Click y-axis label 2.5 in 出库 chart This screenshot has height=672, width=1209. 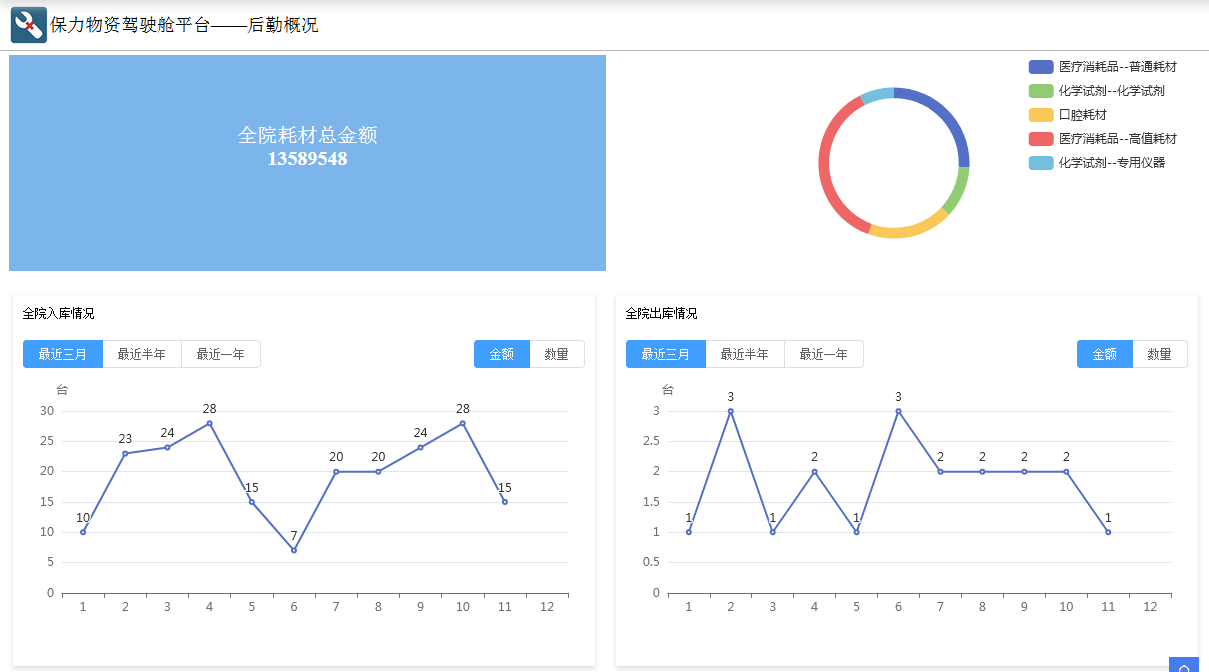650,441
